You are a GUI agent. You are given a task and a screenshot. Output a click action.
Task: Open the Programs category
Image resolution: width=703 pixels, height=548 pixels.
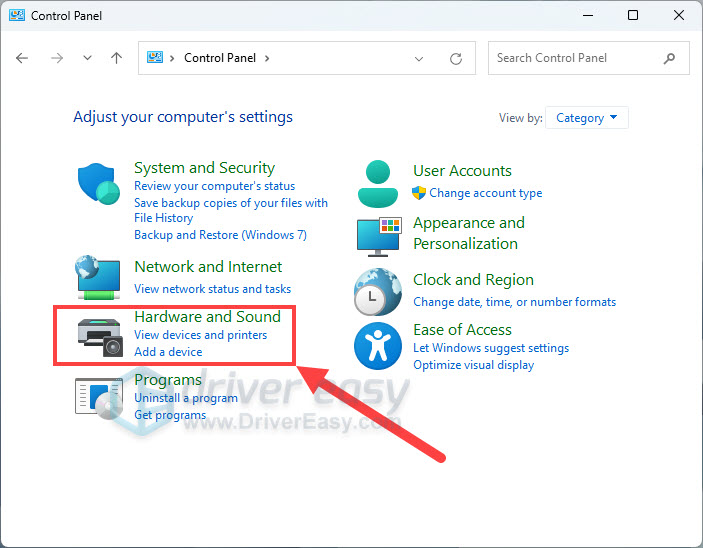pyautogui.click(x=168, y=380)
